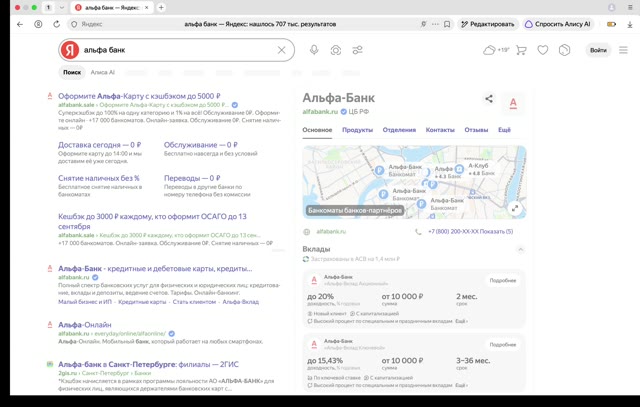Reload the page
The height and width of the screenshot is (407, 640).
click(56, 24)
